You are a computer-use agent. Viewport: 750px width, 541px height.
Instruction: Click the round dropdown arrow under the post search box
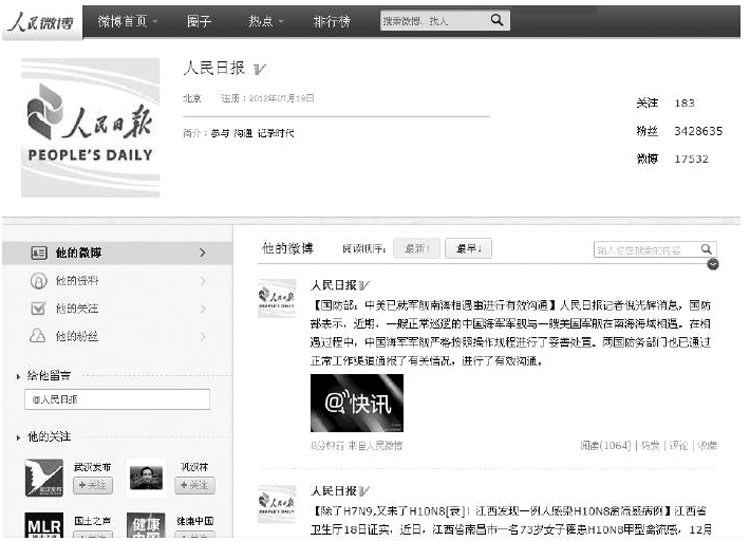pyautogui.click(x=713, y=264)
